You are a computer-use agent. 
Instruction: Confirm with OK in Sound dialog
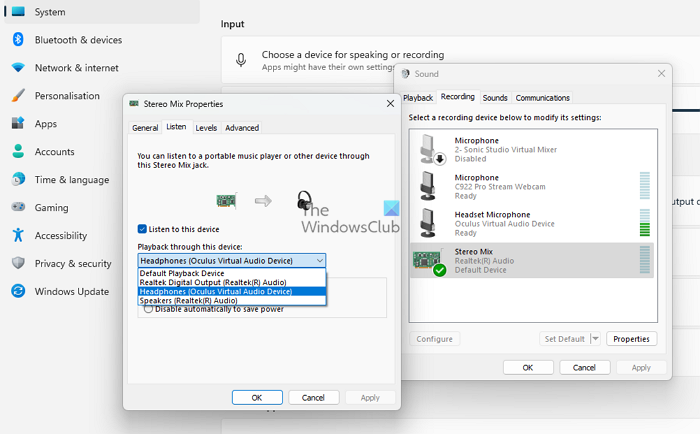[528, 367]
